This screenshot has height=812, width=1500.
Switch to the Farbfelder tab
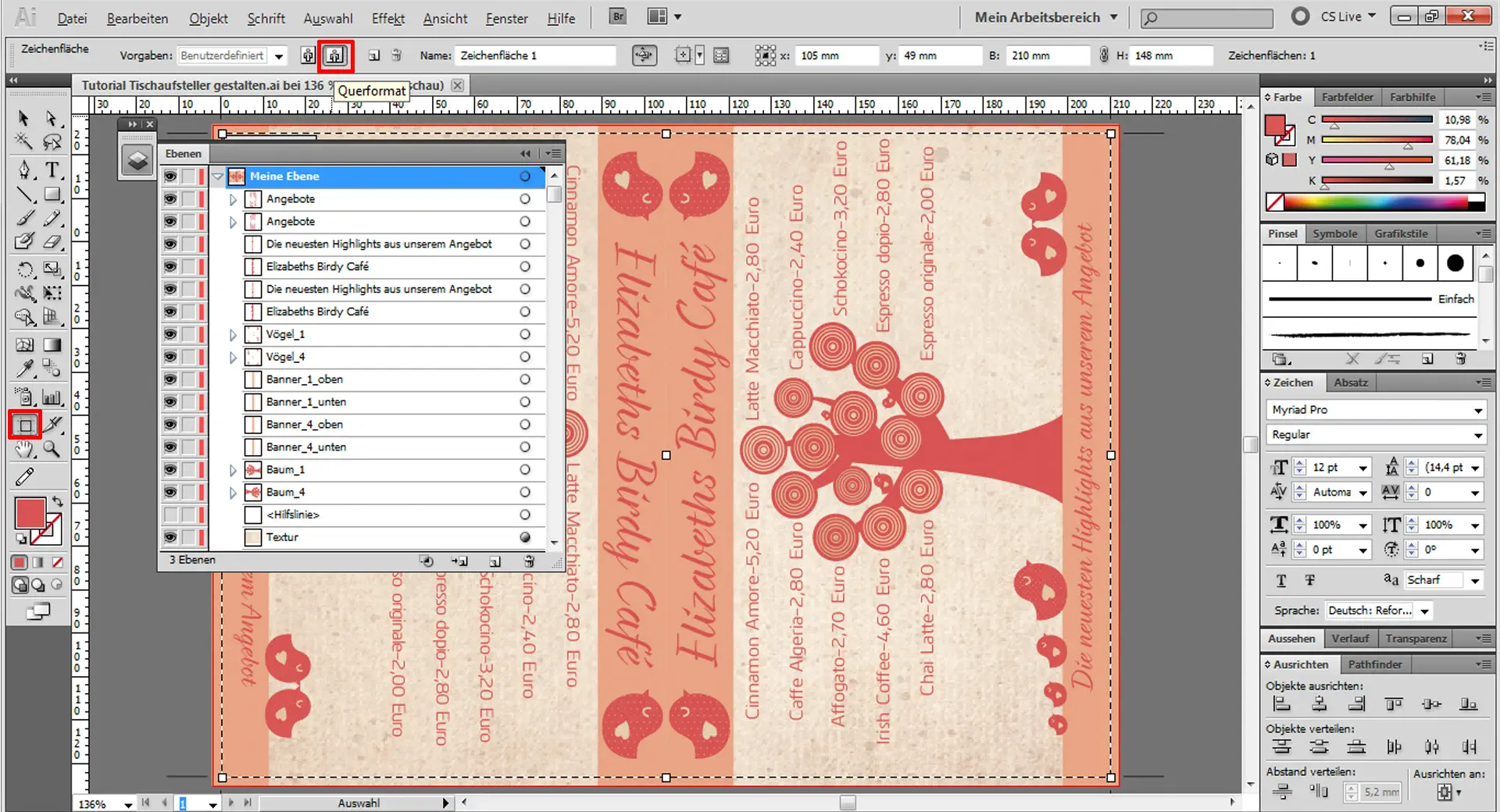(x=1347, y=97)
